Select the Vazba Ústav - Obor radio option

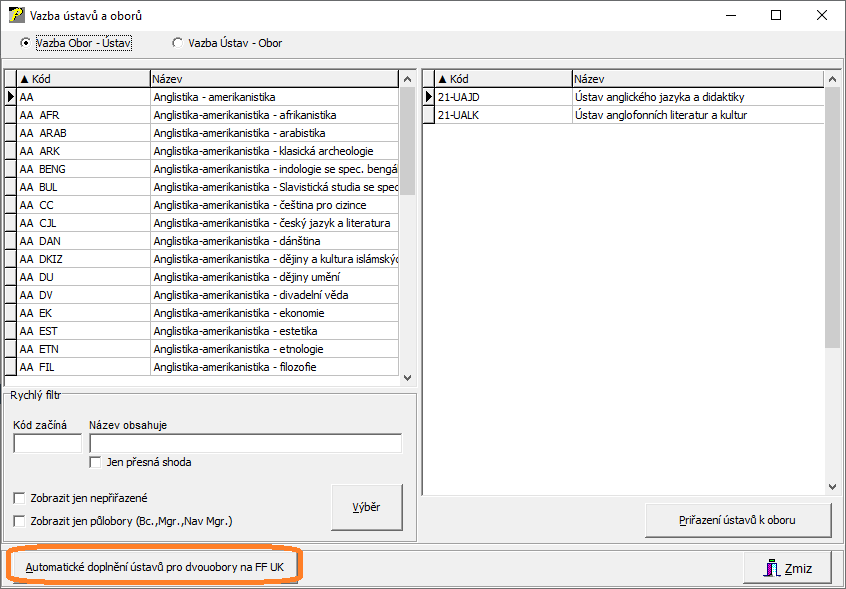(x=178, y=43)
